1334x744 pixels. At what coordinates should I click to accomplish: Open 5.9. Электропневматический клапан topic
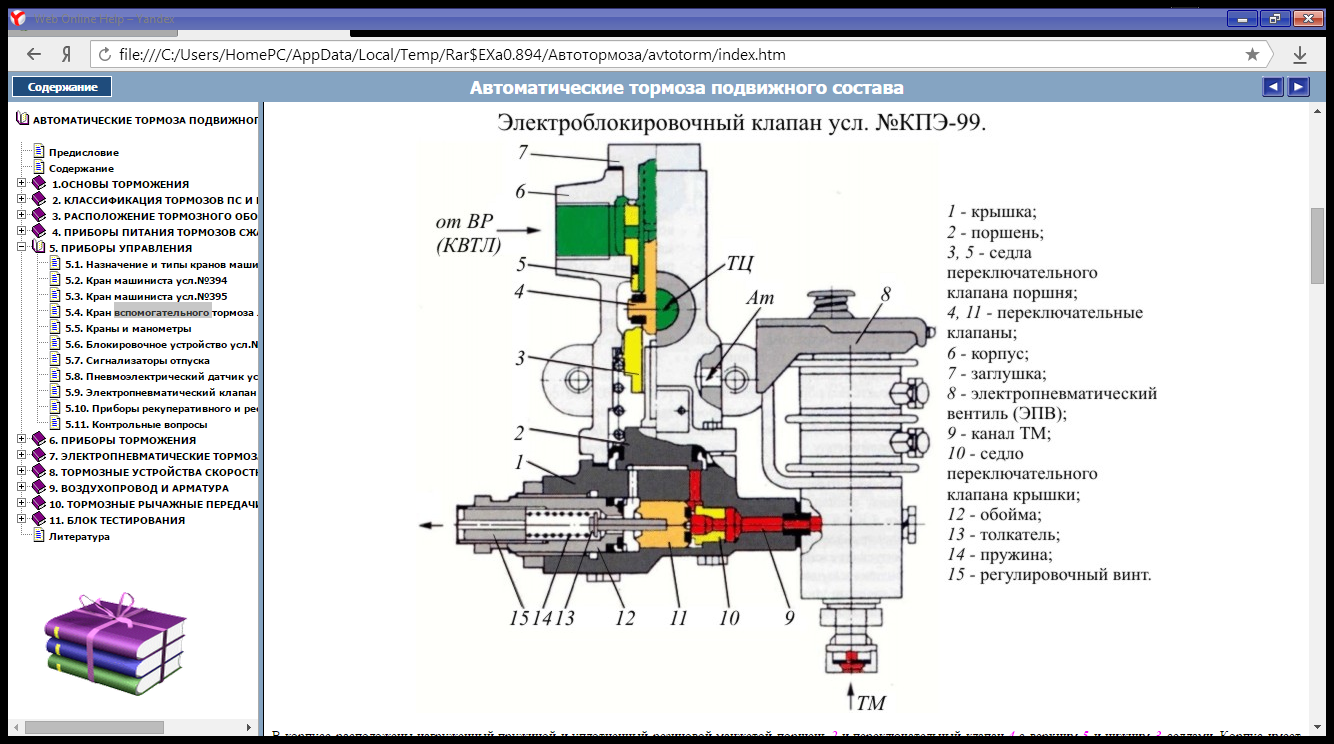click(x=162, y=392)
